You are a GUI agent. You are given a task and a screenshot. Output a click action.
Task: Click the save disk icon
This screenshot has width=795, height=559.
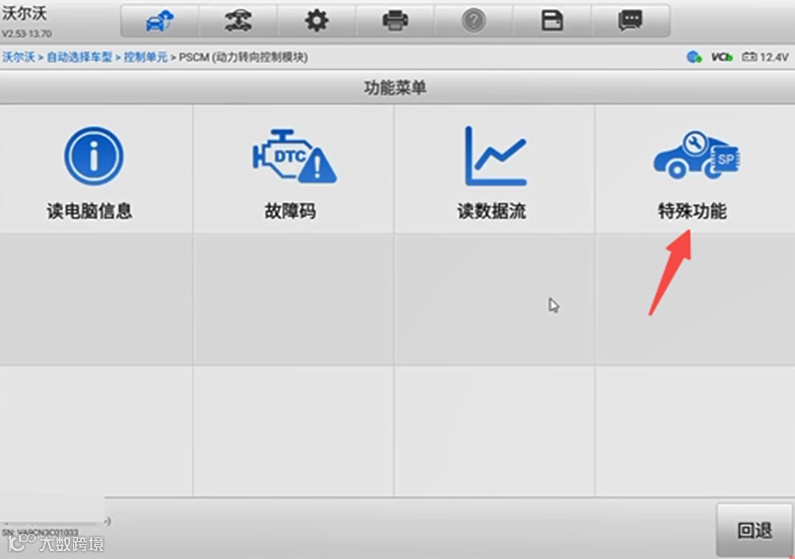point(552,21)
